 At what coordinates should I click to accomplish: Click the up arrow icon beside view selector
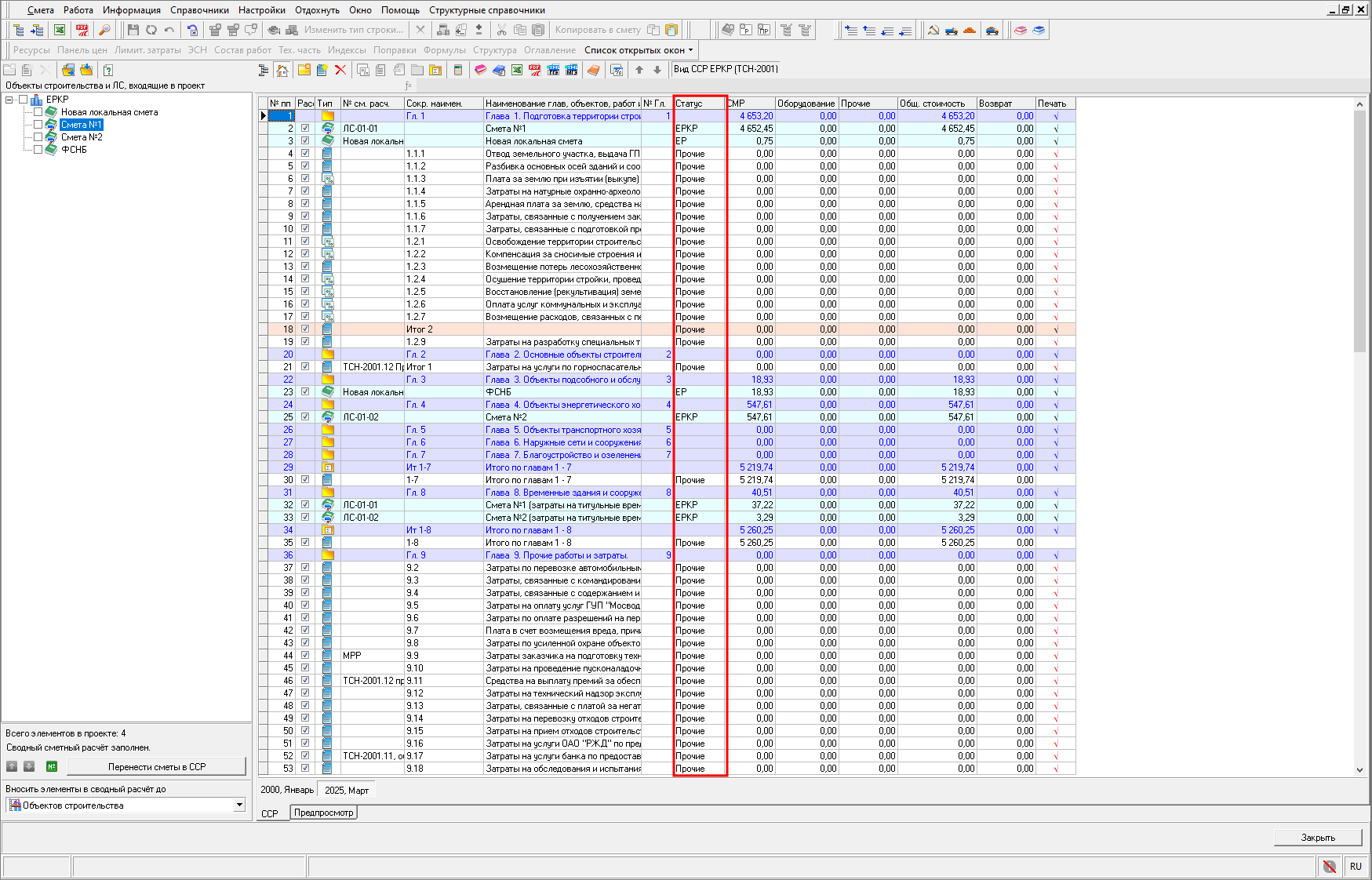(639, 70)
